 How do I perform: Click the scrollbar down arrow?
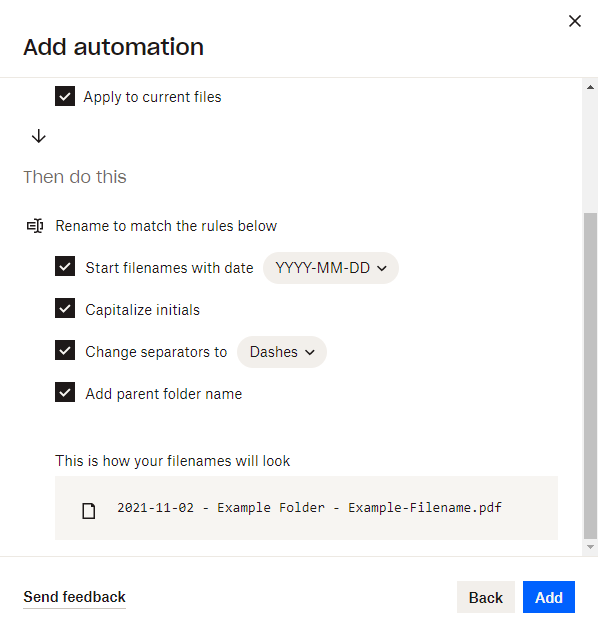coord(590,547)
